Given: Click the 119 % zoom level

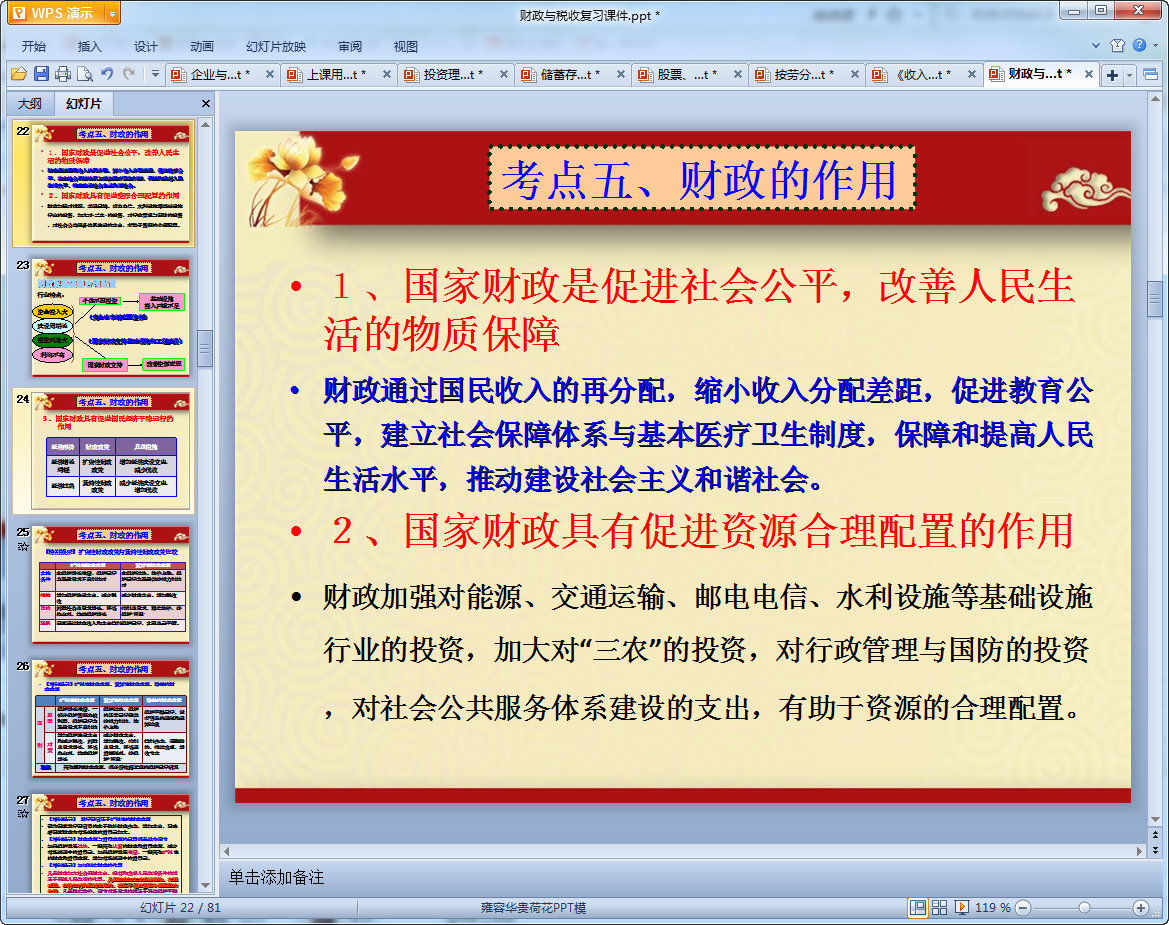Looking at the screenshot, I should 992,907.
